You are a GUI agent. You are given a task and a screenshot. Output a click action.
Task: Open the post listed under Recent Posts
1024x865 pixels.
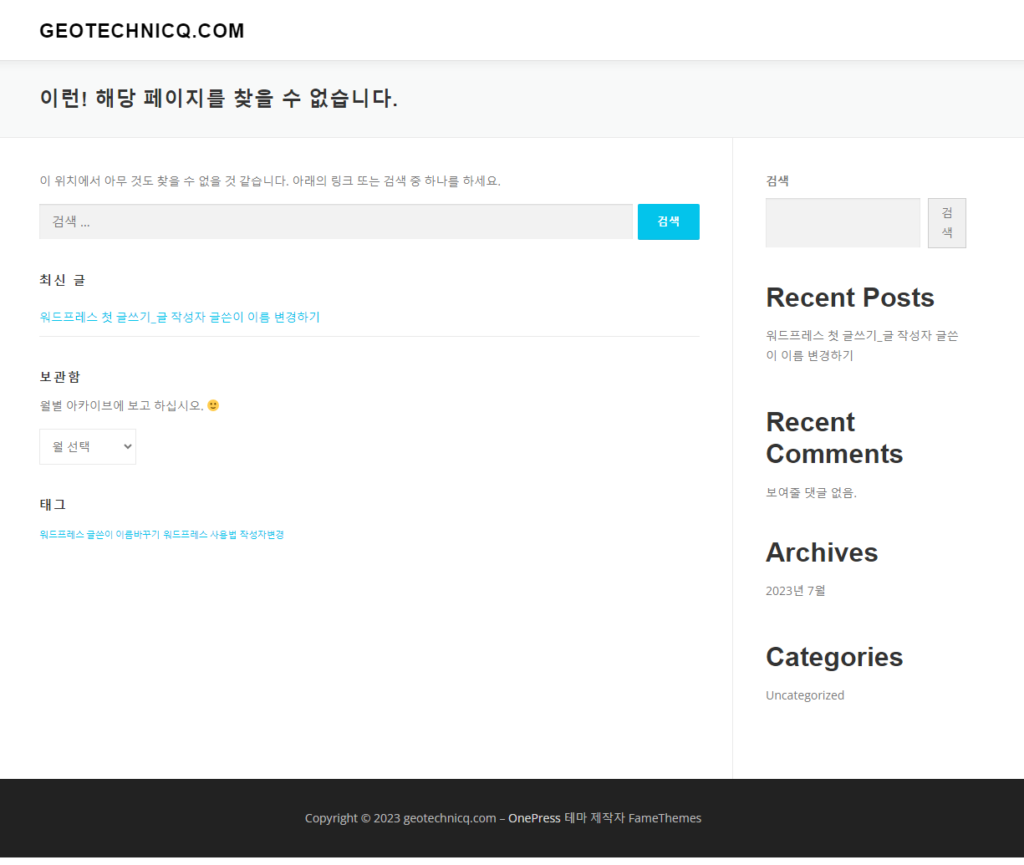coord(861,345)
